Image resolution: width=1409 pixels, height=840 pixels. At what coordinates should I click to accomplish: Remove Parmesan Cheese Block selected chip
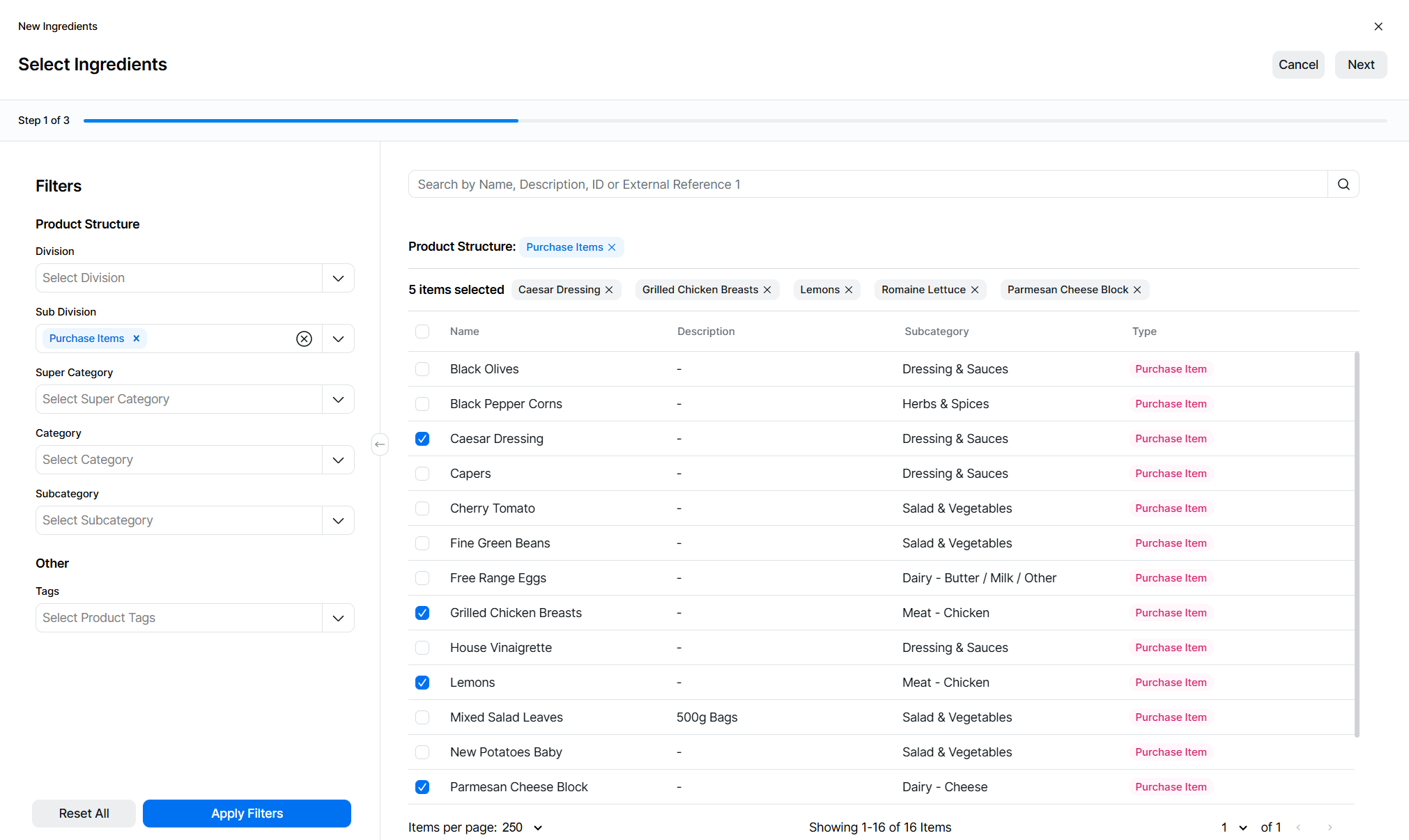[1137, 290]
